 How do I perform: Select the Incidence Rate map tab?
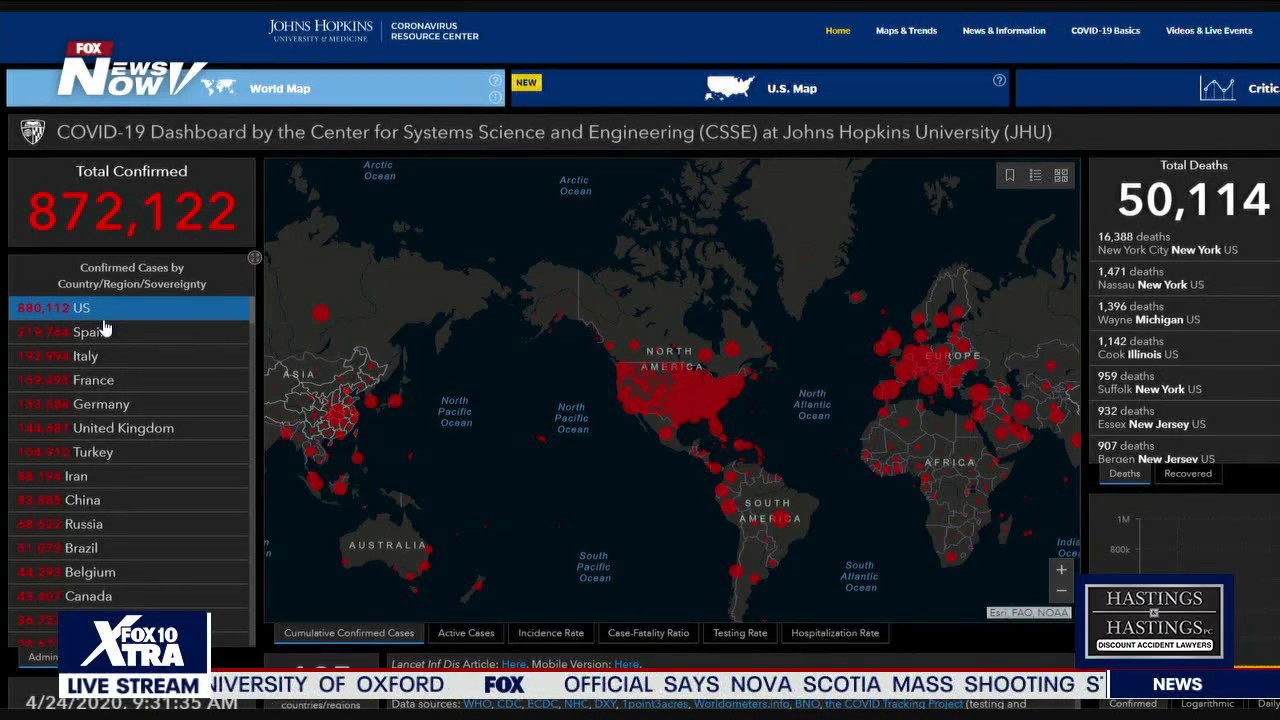[551, 633]
